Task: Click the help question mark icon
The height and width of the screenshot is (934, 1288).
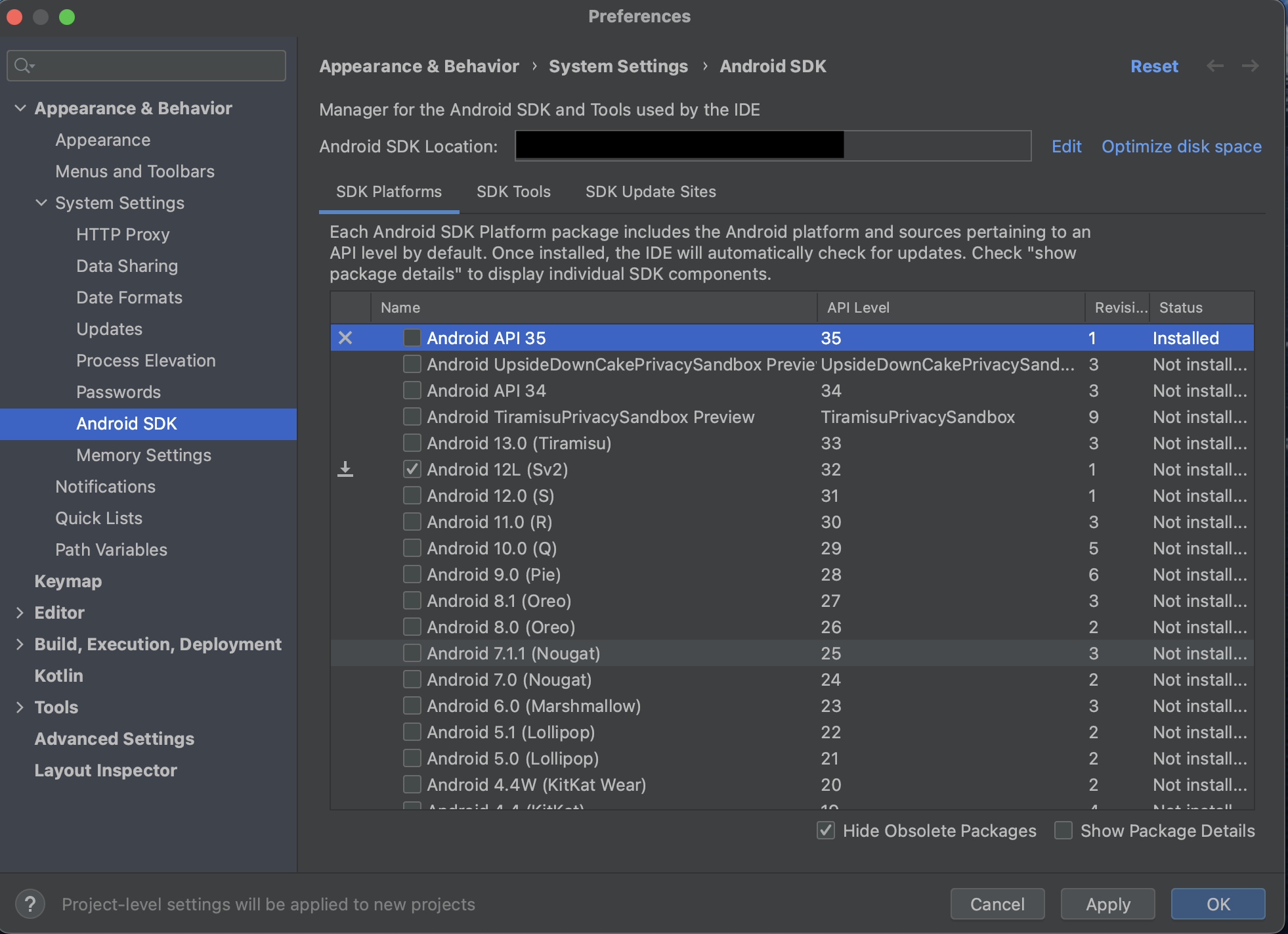Action: pyautogui.click(x=30, y=904)
